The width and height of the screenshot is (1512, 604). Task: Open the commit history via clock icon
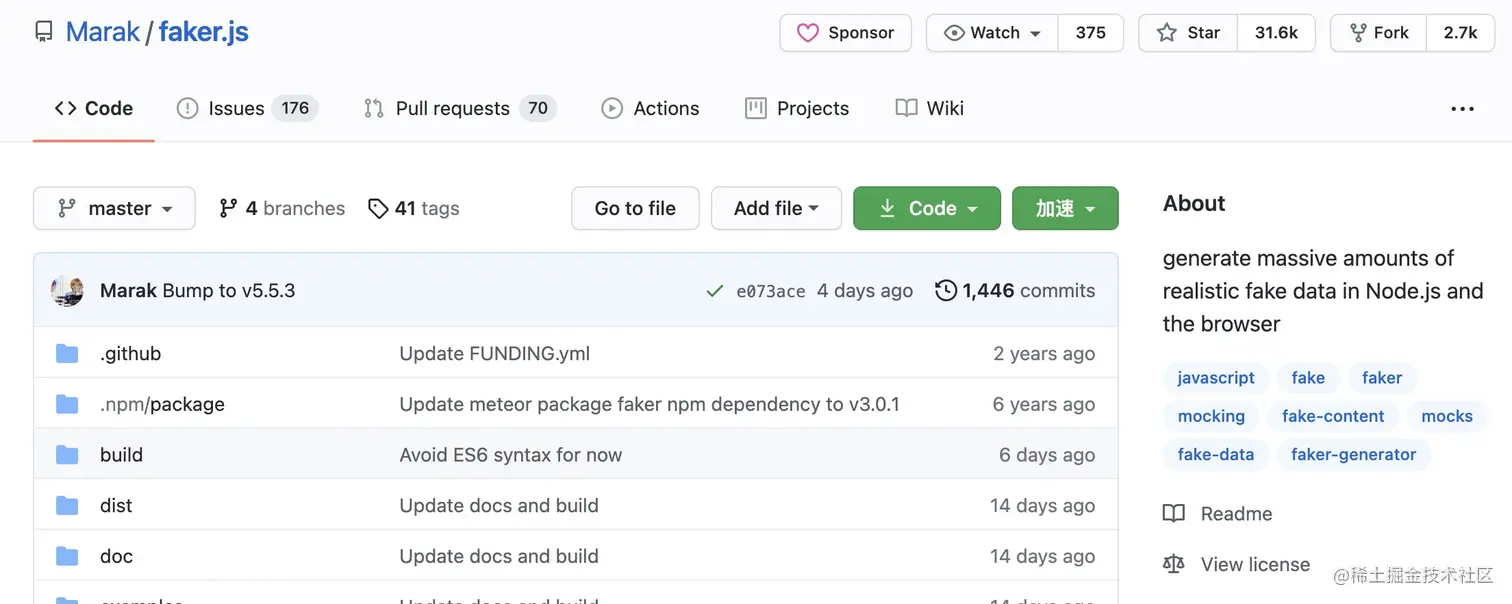coord(946,290)
